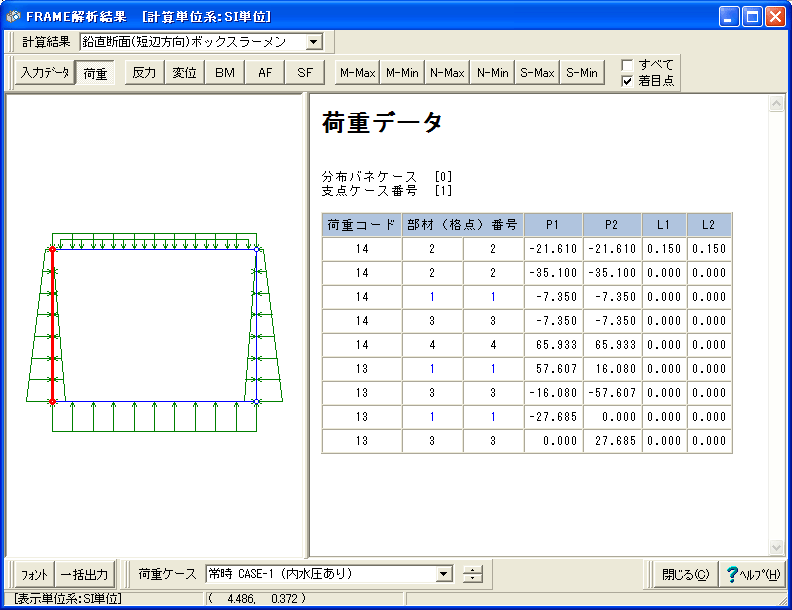Click the FRAME app icon in title bar
Screen dimensions: 792x610
tap(13, 17)
